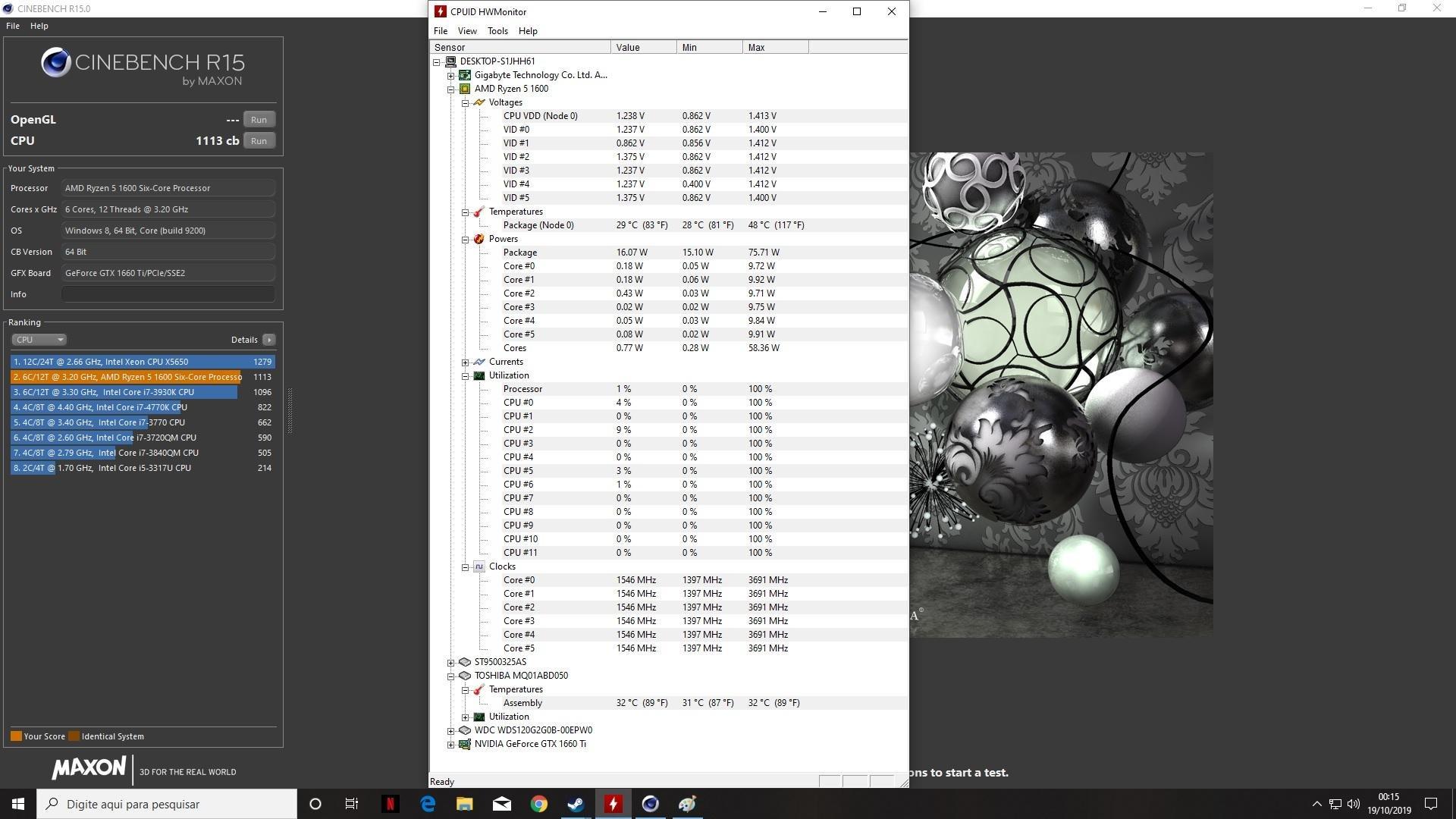Switch to HWMonitor taskbar icon
The width and height of the screenshot is (1456, 819).
[x=613, y=804]
